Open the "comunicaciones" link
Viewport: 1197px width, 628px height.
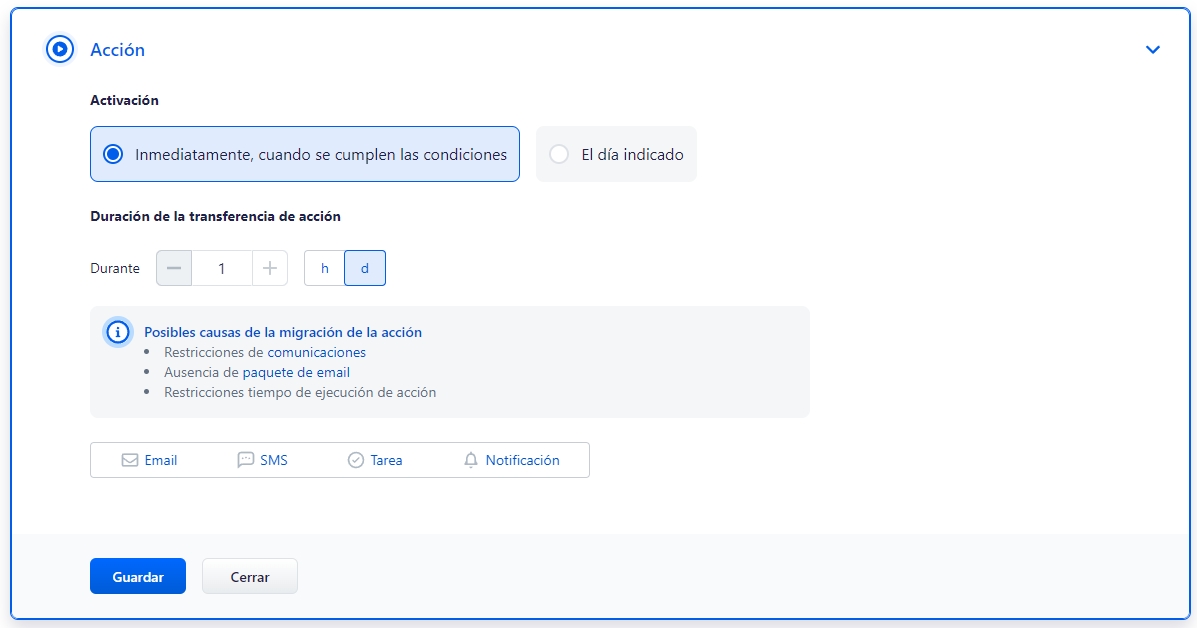pos(316,352)
